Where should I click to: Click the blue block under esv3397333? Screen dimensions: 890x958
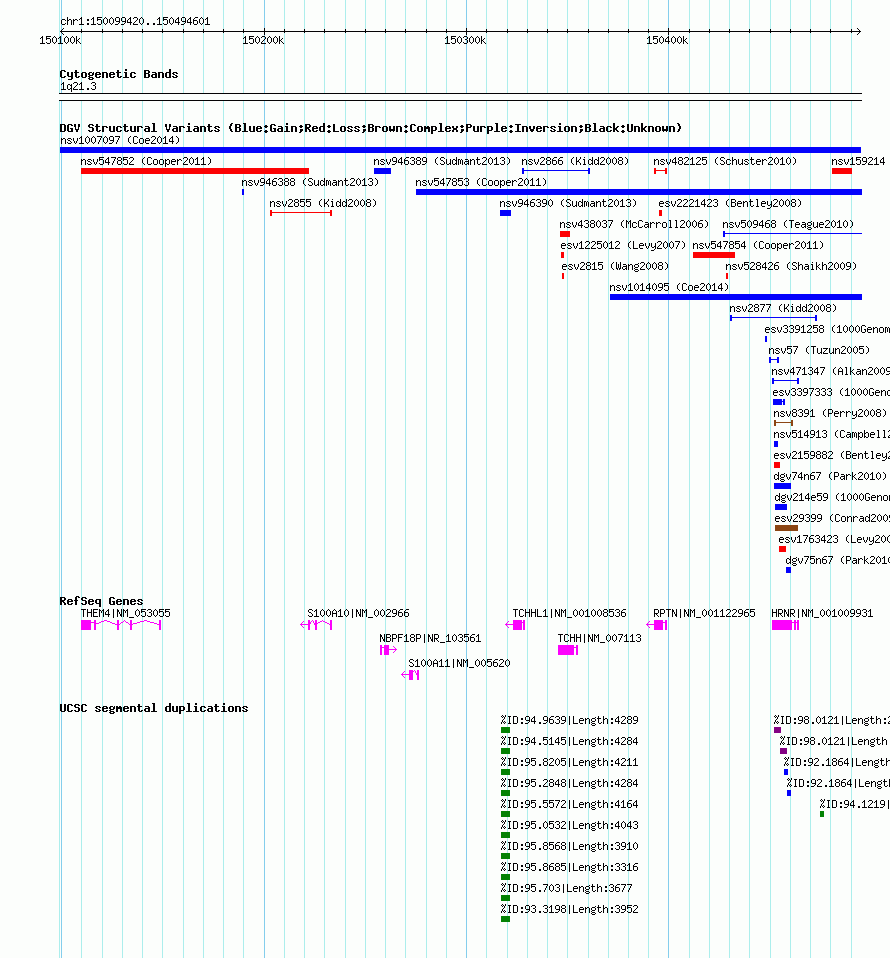coord(779,402)
